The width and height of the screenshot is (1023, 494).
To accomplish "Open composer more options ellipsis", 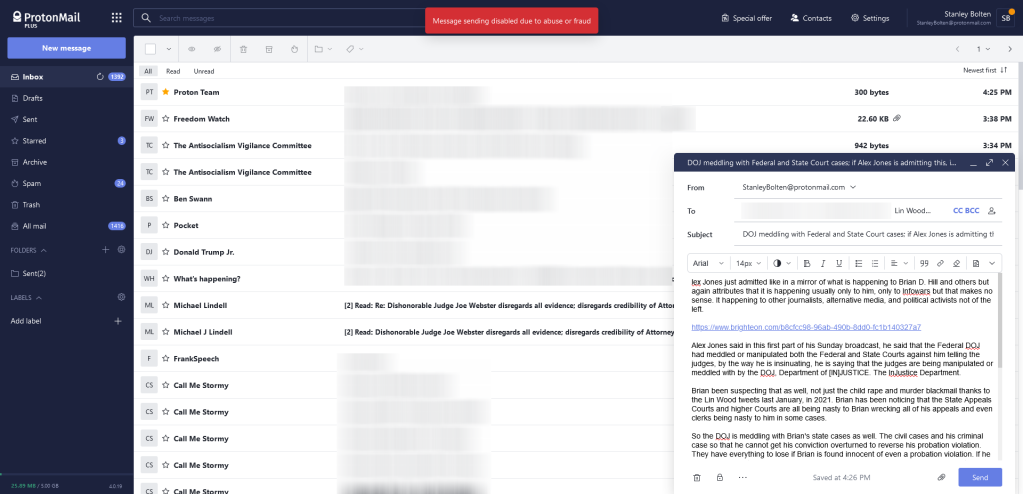I will [742, 478].
